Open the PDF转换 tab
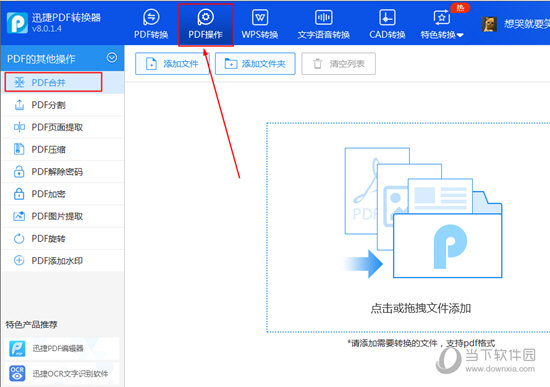550x387 pixels. click(x=151, y=24)
